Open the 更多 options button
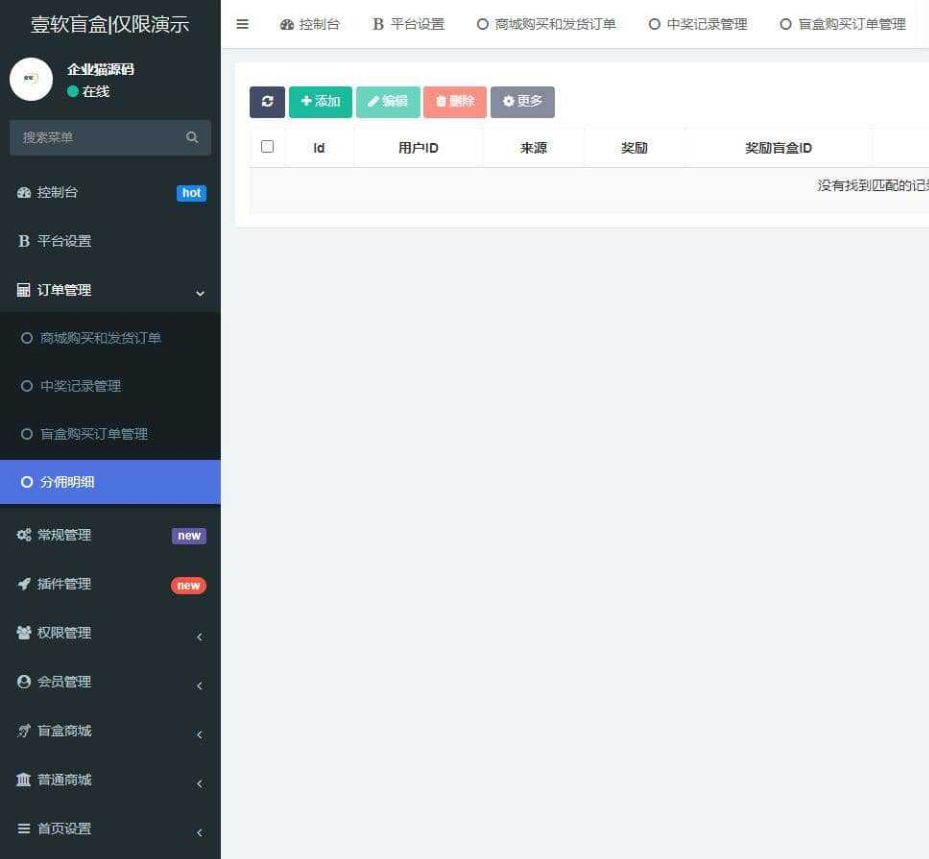This screenshot has height=859, width=929. [x=521, y=100]
